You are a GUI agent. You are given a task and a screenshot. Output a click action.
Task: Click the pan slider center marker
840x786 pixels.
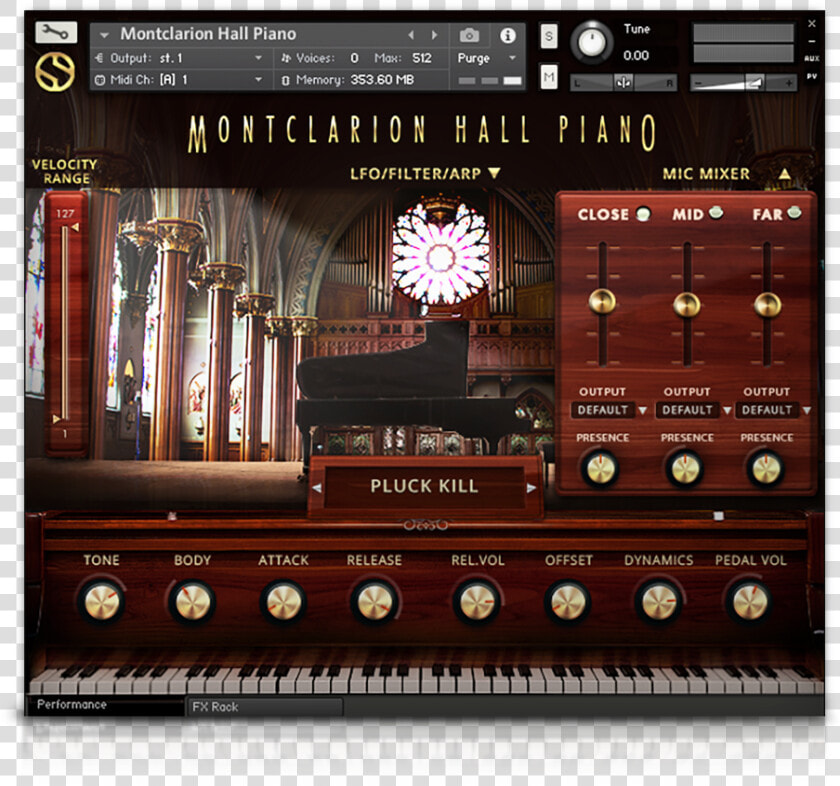coord(624,83)
